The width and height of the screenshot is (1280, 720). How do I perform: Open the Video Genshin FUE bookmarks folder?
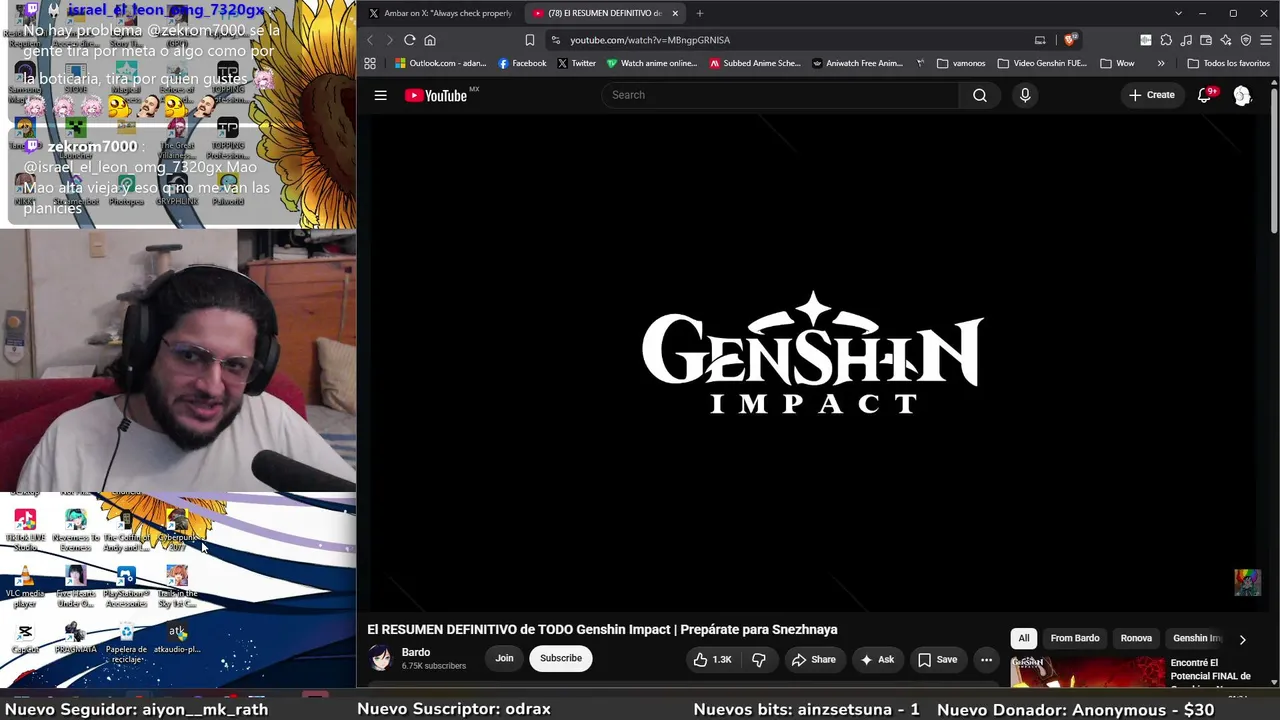[x=1042, y=63]
